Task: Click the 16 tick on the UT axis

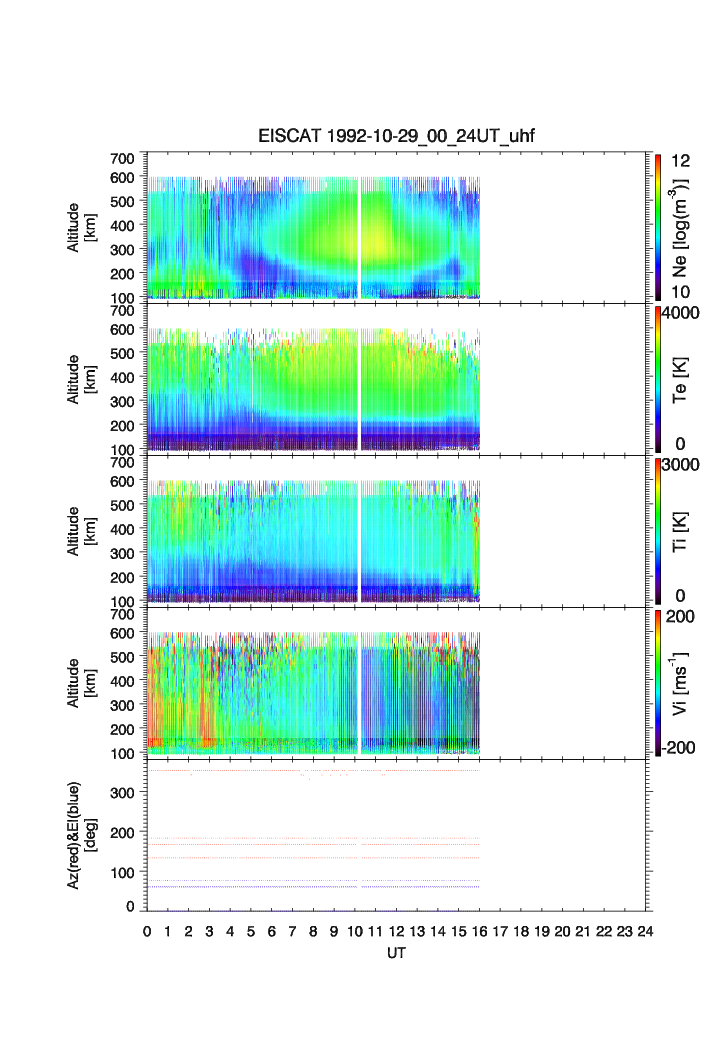Action: point(479,931)
